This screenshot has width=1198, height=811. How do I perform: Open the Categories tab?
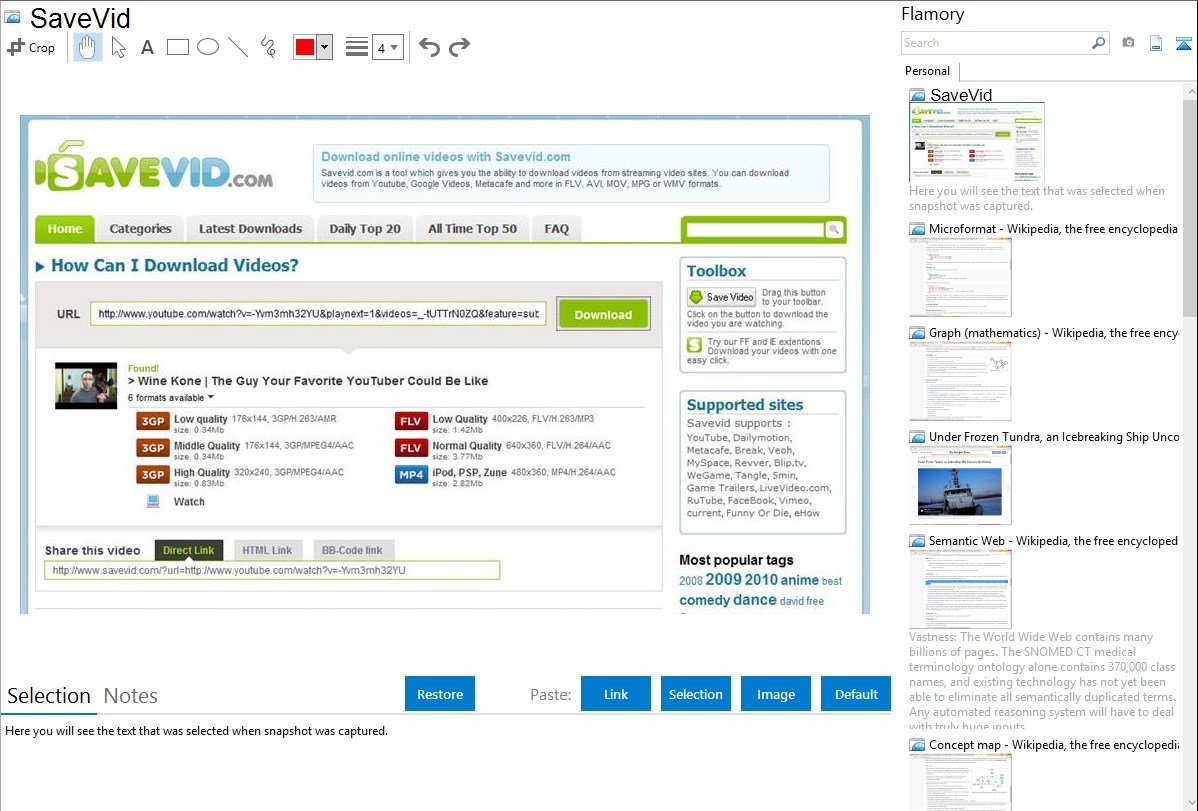tap(141, 229)
